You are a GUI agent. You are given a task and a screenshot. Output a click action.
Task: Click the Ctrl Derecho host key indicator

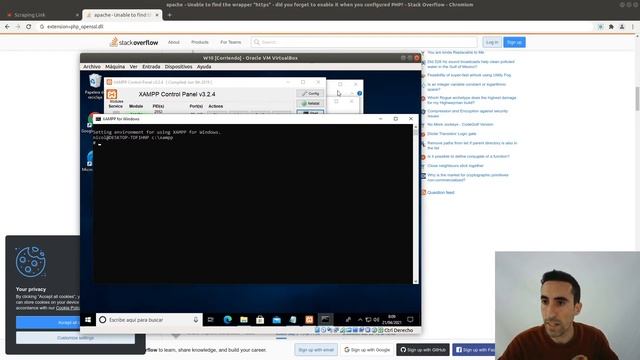point(398,330)
